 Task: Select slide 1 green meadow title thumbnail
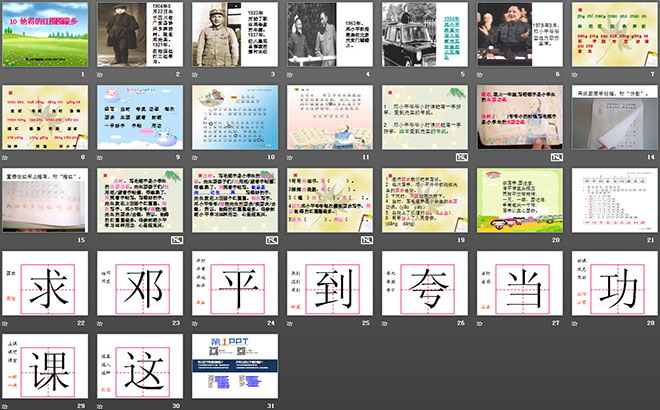45,34
